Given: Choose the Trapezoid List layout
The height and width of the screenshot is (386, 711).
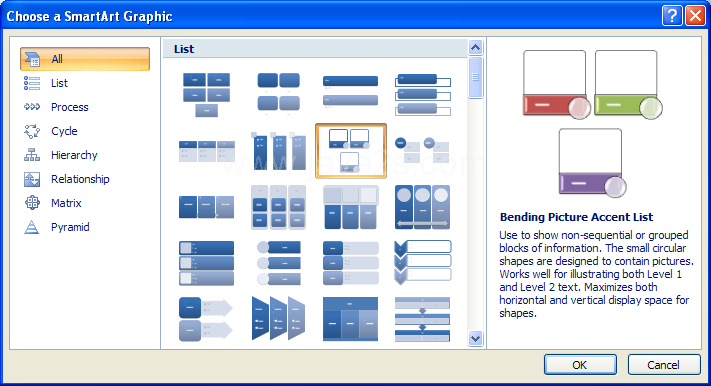Looking at the screenshot, I should click(x=278, y=319).
